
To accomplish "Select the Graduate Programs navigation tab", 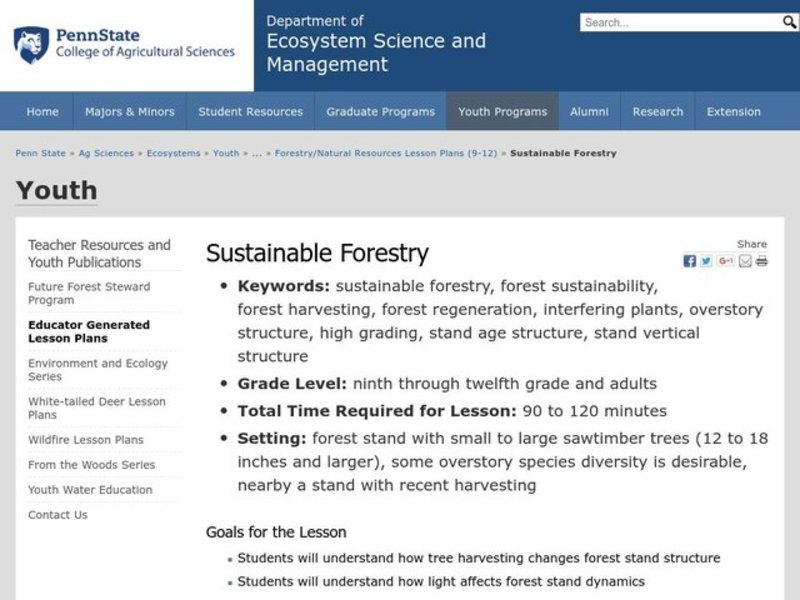I will pos(380,112).
